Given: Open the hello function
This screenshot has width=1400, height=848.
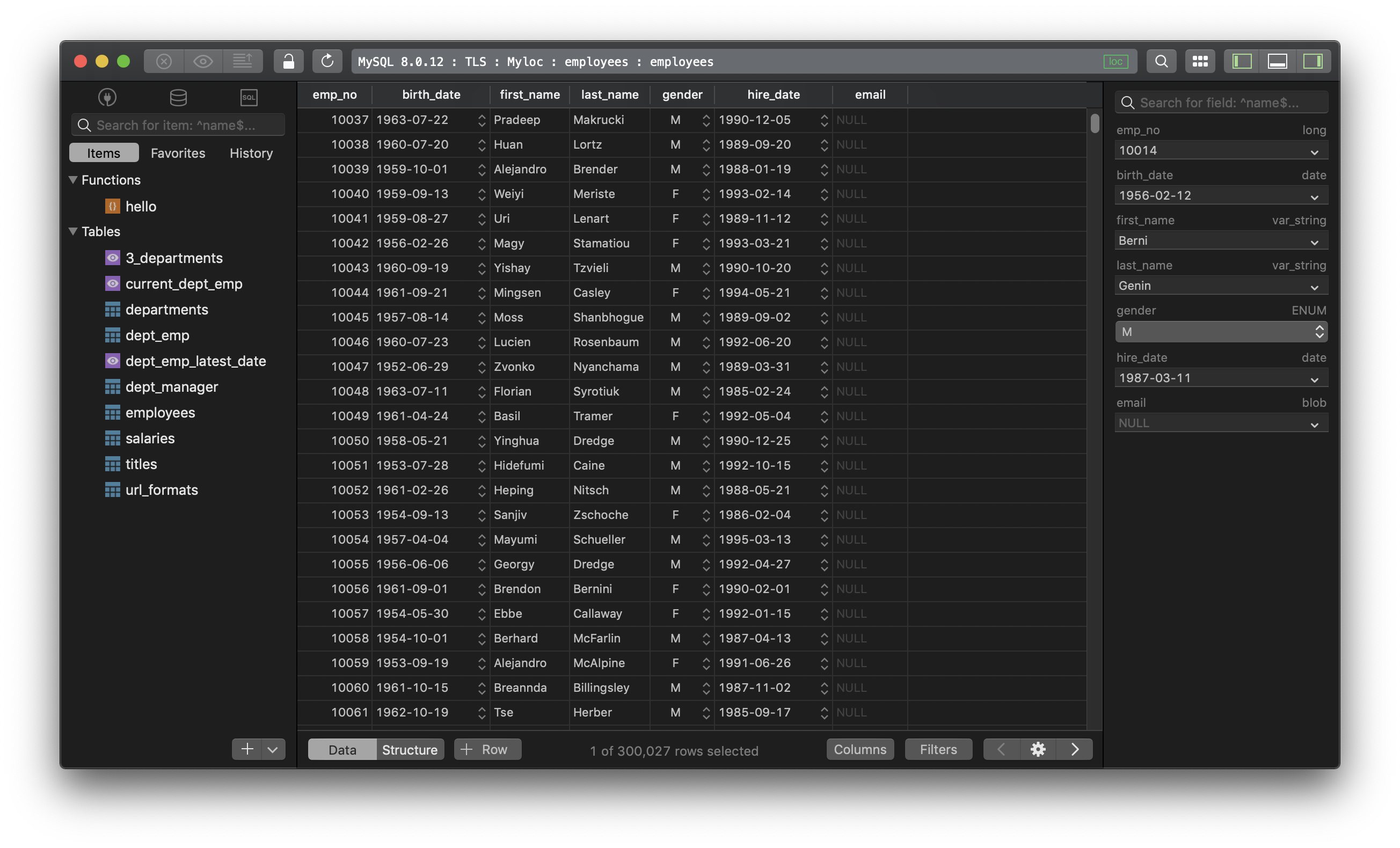Looking at the screenshot, I should click(140, 206).
